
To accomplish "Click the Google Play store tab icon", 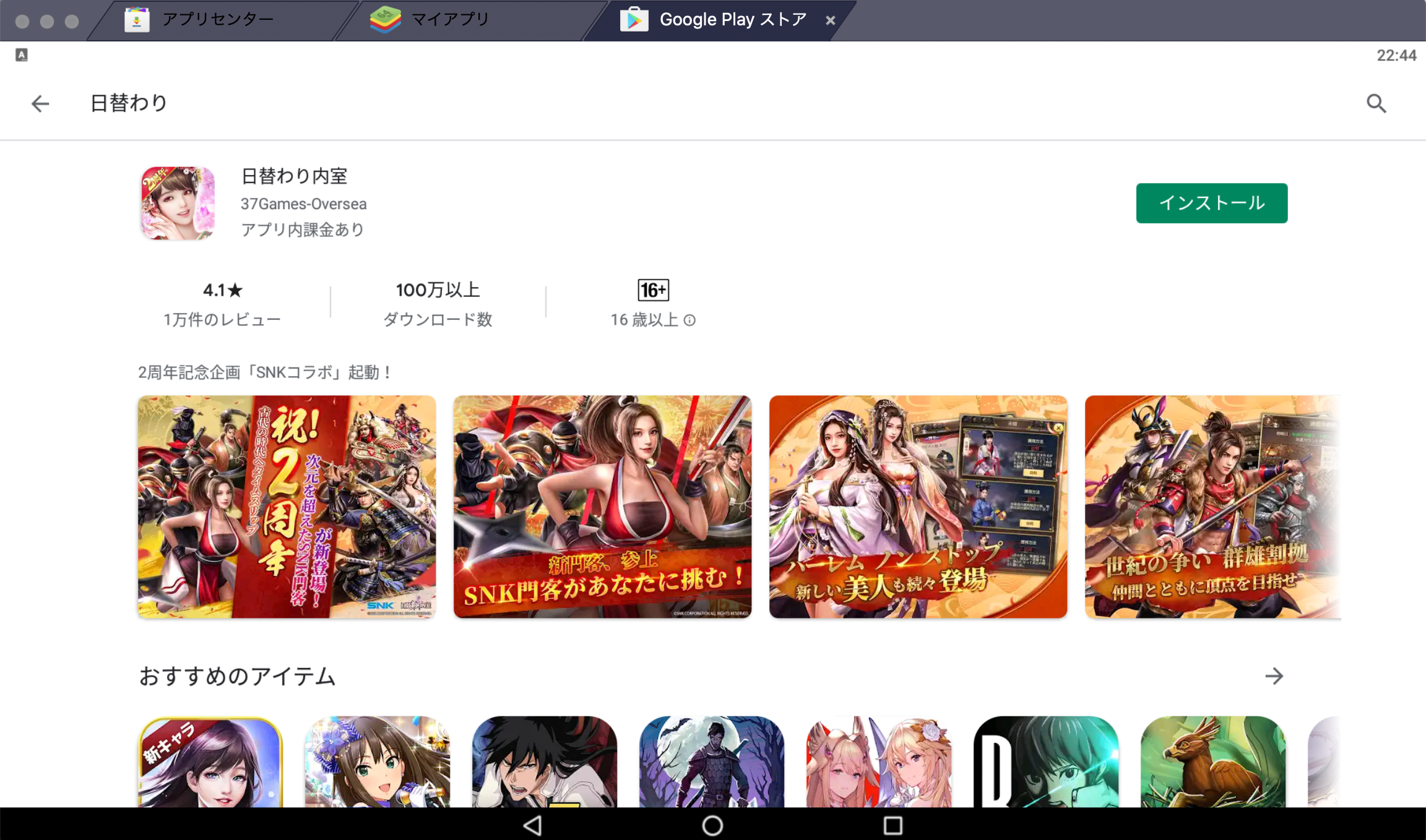I will (x=634, y=20).
